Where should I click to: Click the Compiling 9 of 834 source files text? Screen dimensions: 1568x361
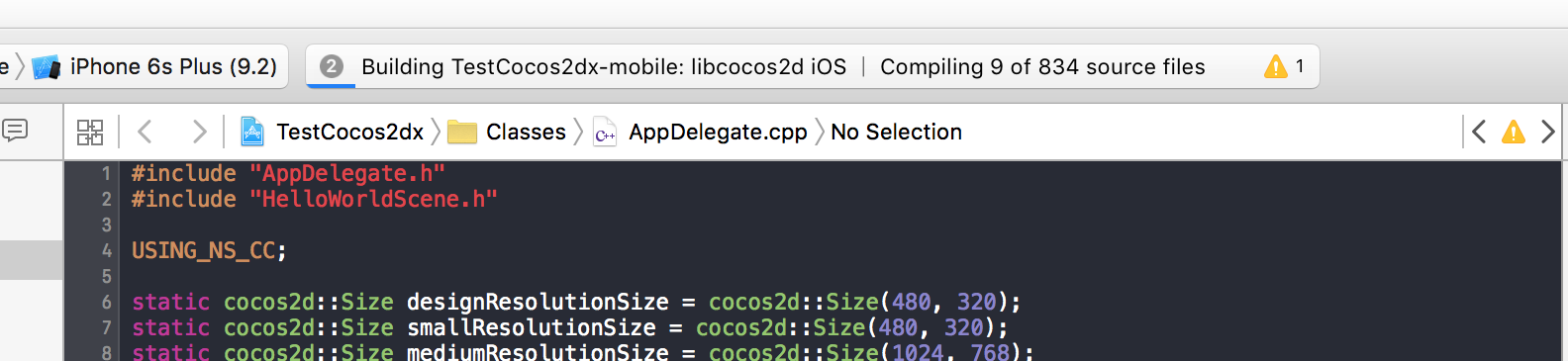coord(1042,66)
